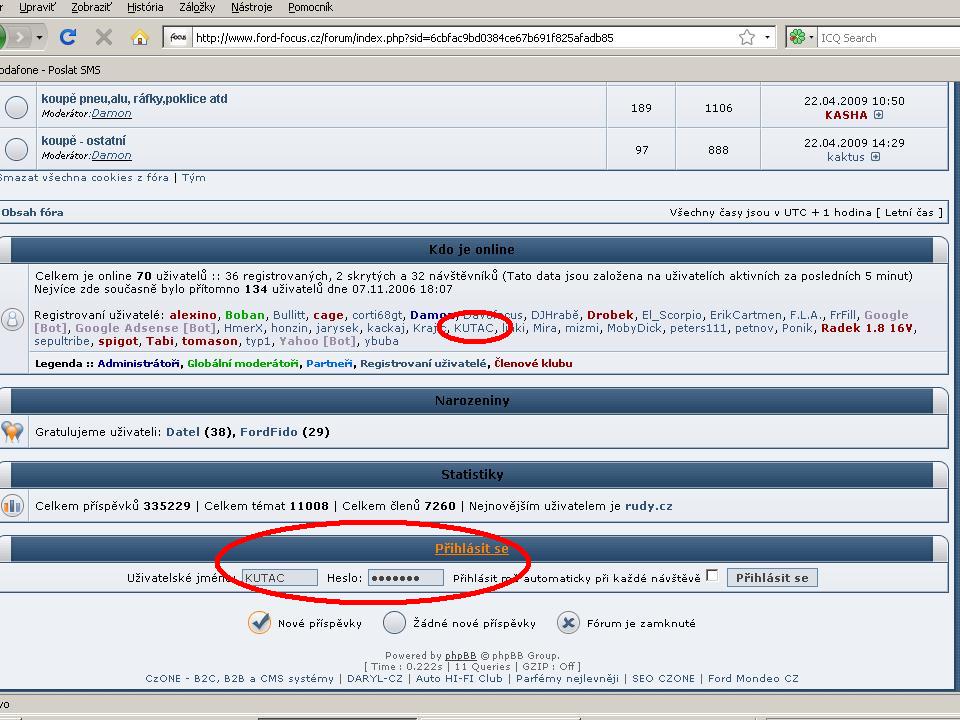Open the navigation history dropdown arrow

(40, 38)
